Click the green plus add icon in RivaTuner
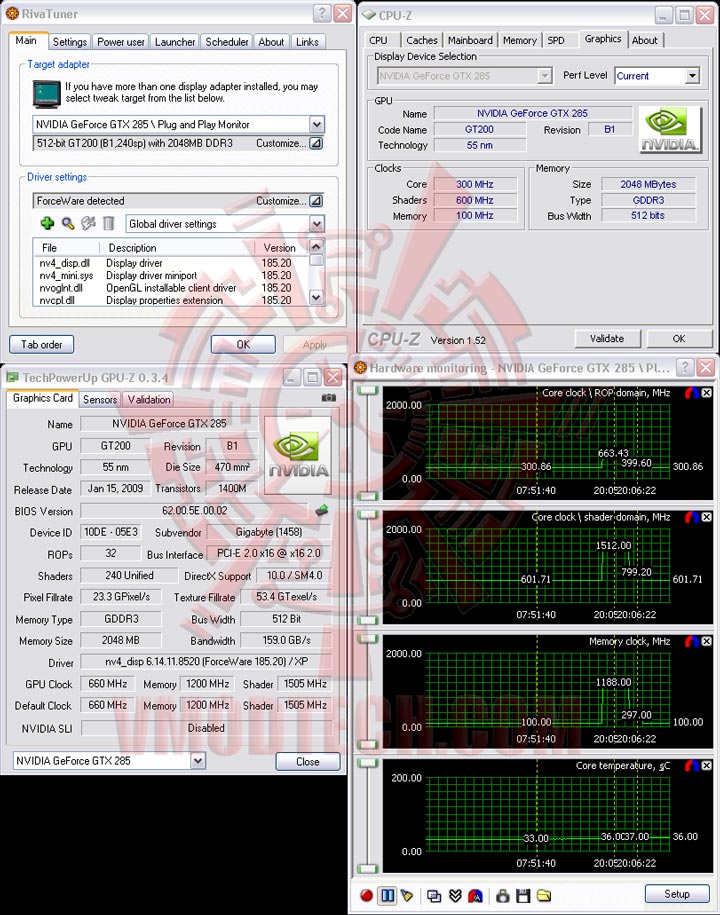The image size is (720, 915). coord(47,223)
